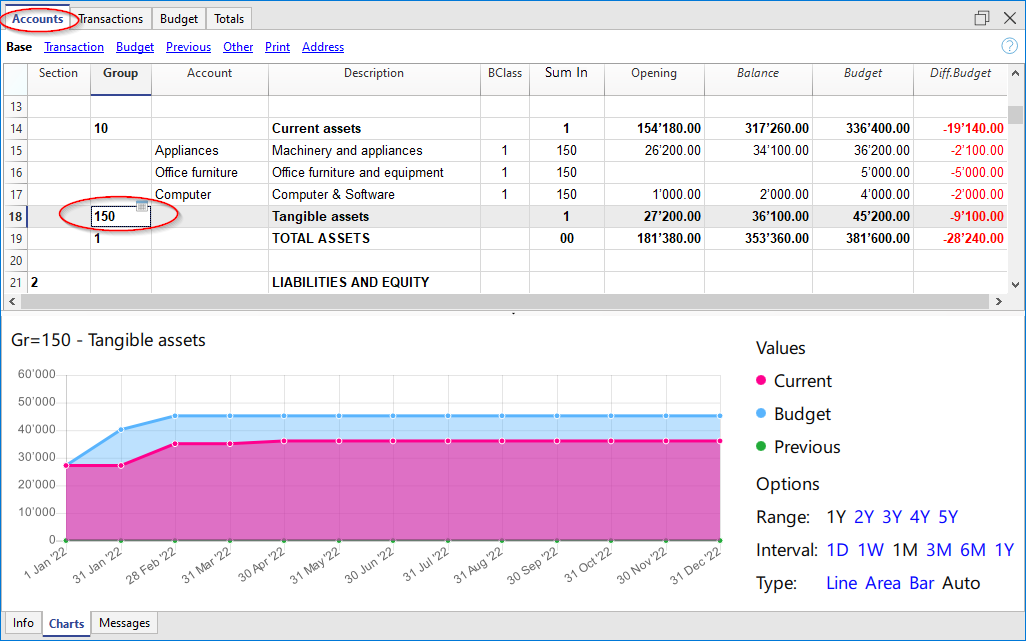Set chart range to 3Y
Viewport: 1026px width, 641px height.
point(892,517)
